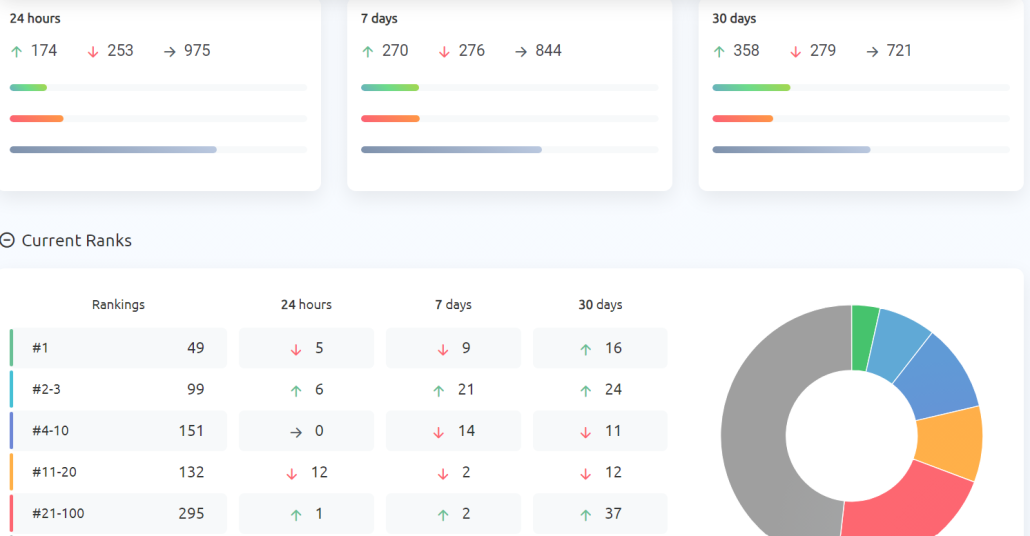
Task: Click the #2-3 row 7 days up arrow
Action: [439, 391]
